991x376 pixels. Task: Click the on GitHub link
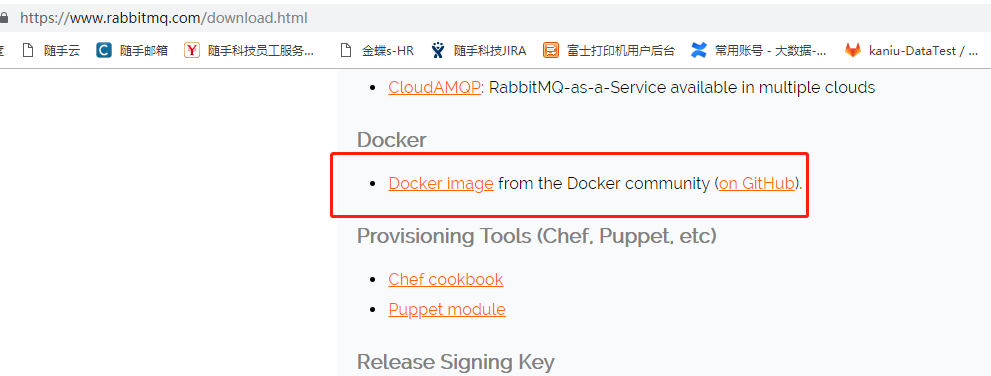757,183
